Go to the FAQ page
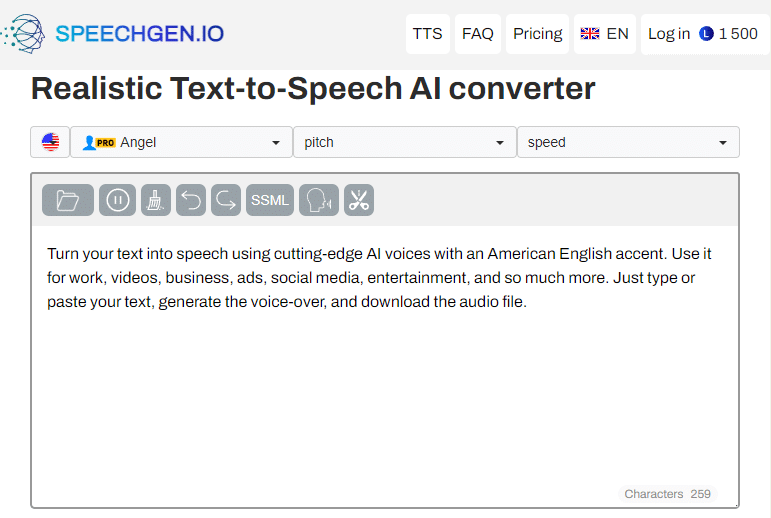 (x=478, y=34)
